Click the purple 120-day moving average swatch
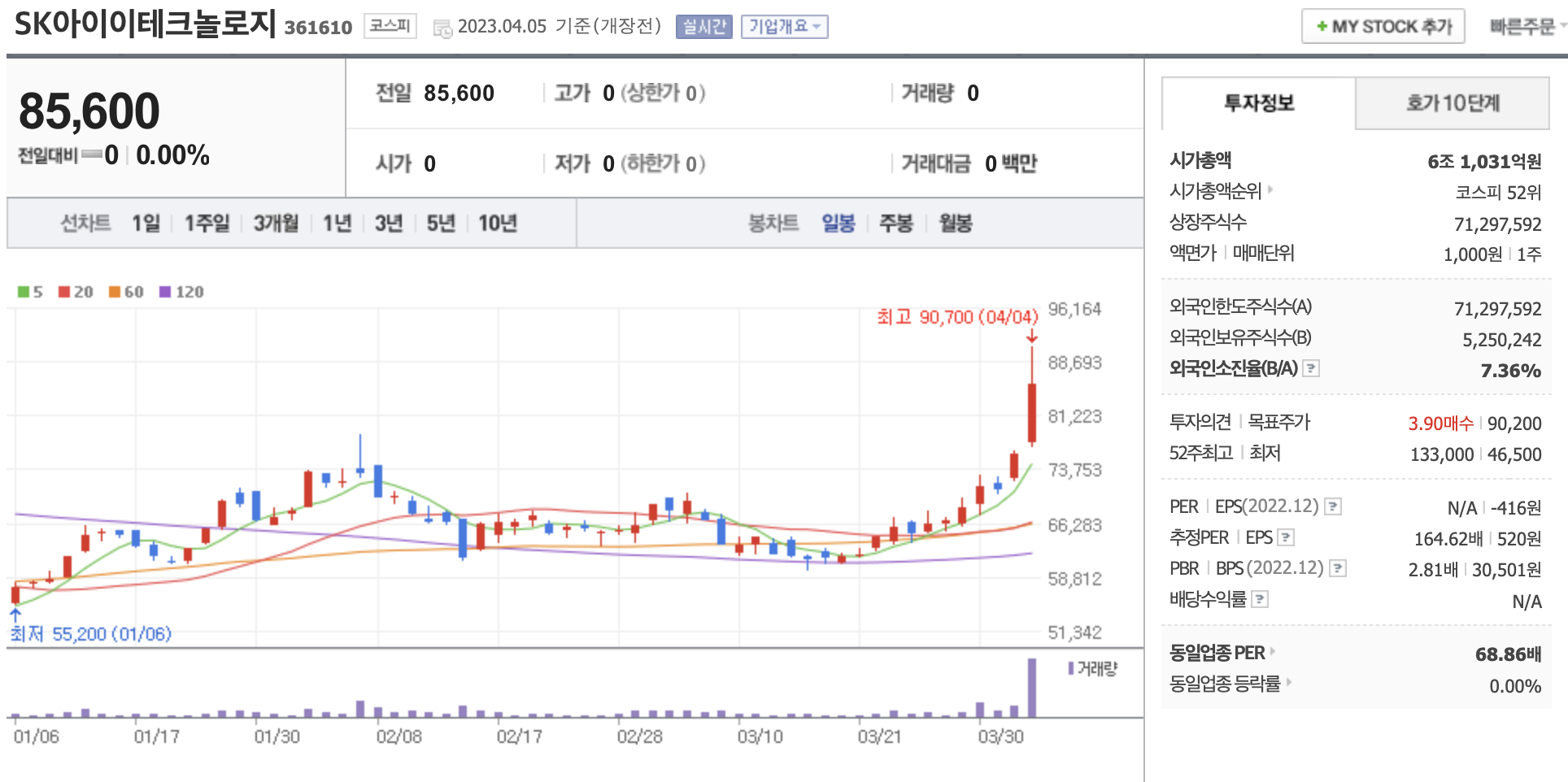Image resolution: width=1568 pixels, height=782 pixels. (165, 292)
